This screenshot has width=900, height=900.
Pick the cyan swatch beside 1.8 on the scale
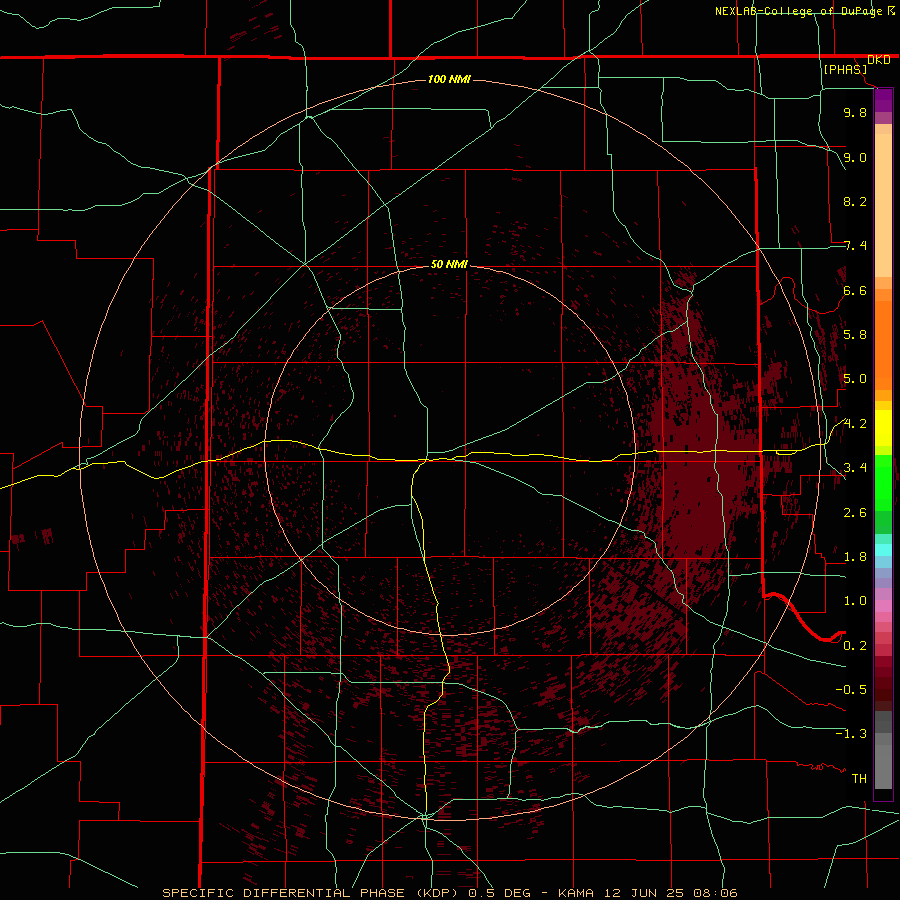tap(883, 550)
